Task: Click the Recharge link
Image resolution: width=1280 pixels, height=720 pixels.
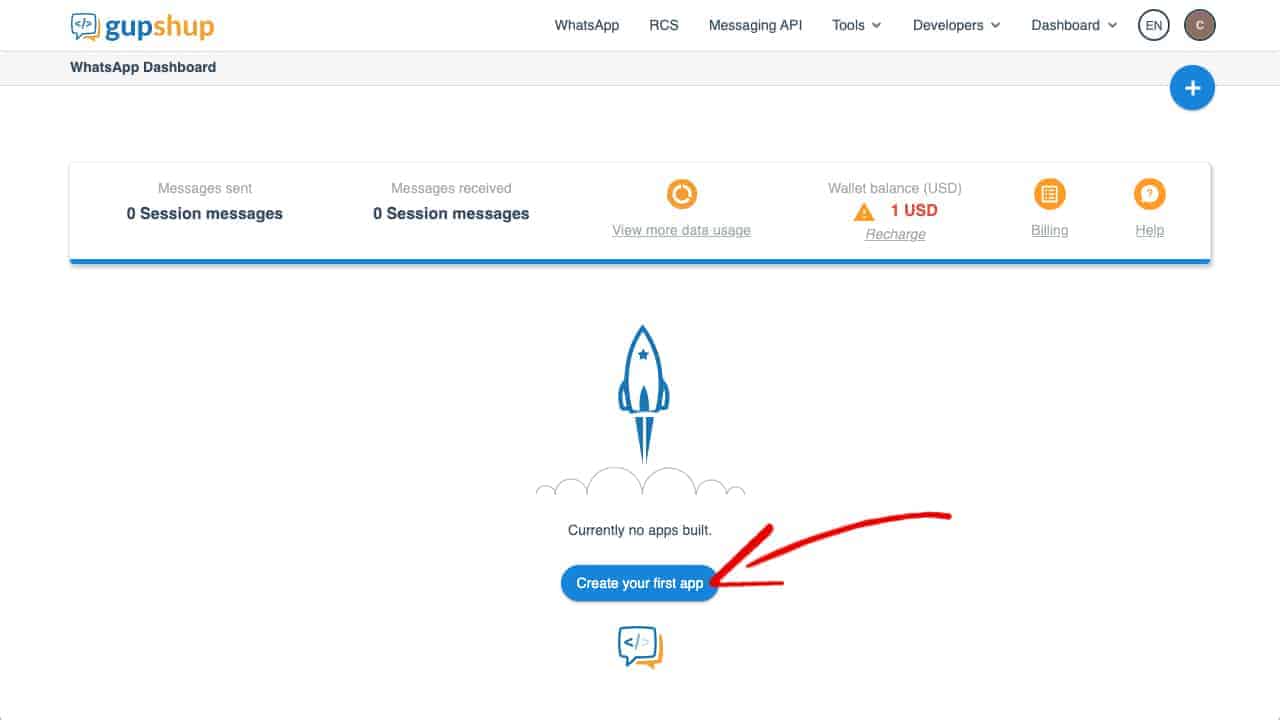Action: point(895,234)
